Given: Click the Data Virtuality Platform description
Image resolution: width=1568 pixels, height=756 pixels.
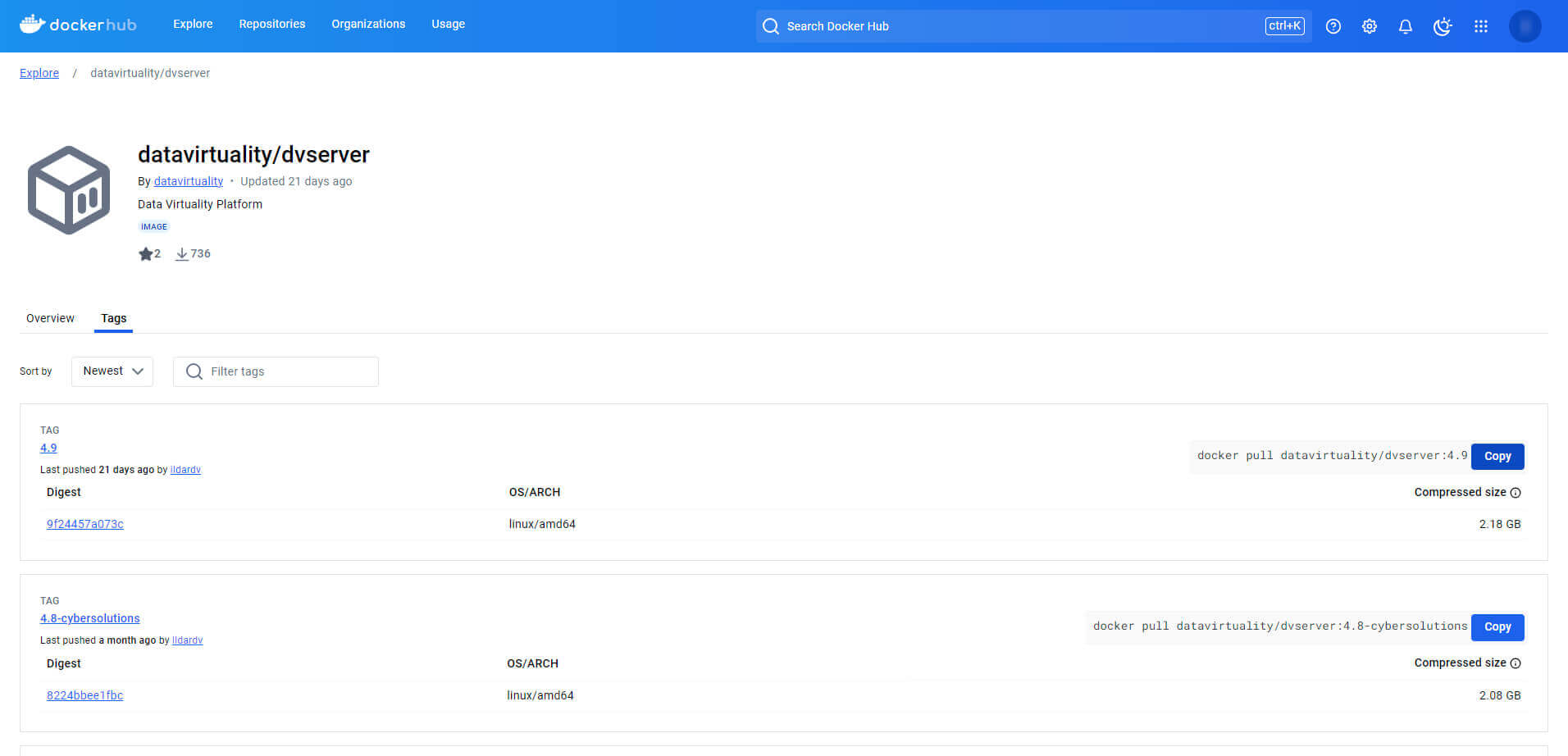Looking at the screenshot, I should point(200,204).
